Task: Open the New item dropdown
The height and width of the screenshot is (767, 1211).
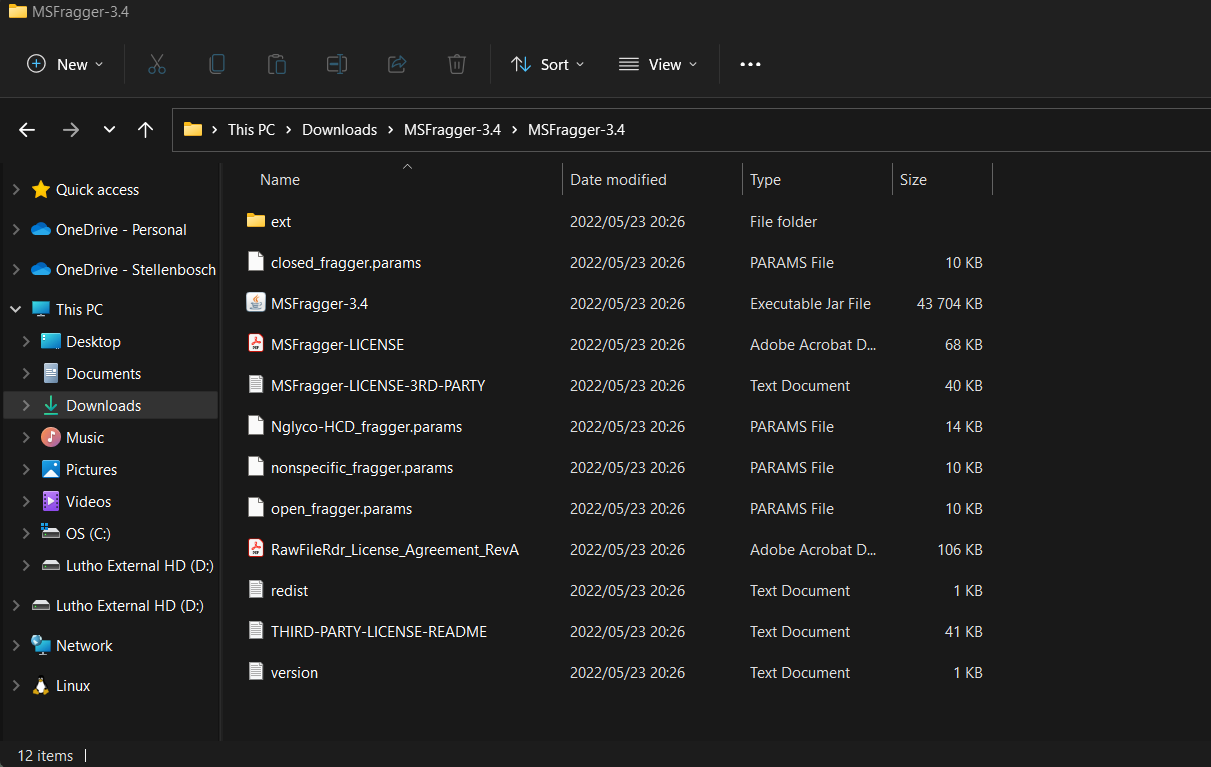Action: (65, 64)
